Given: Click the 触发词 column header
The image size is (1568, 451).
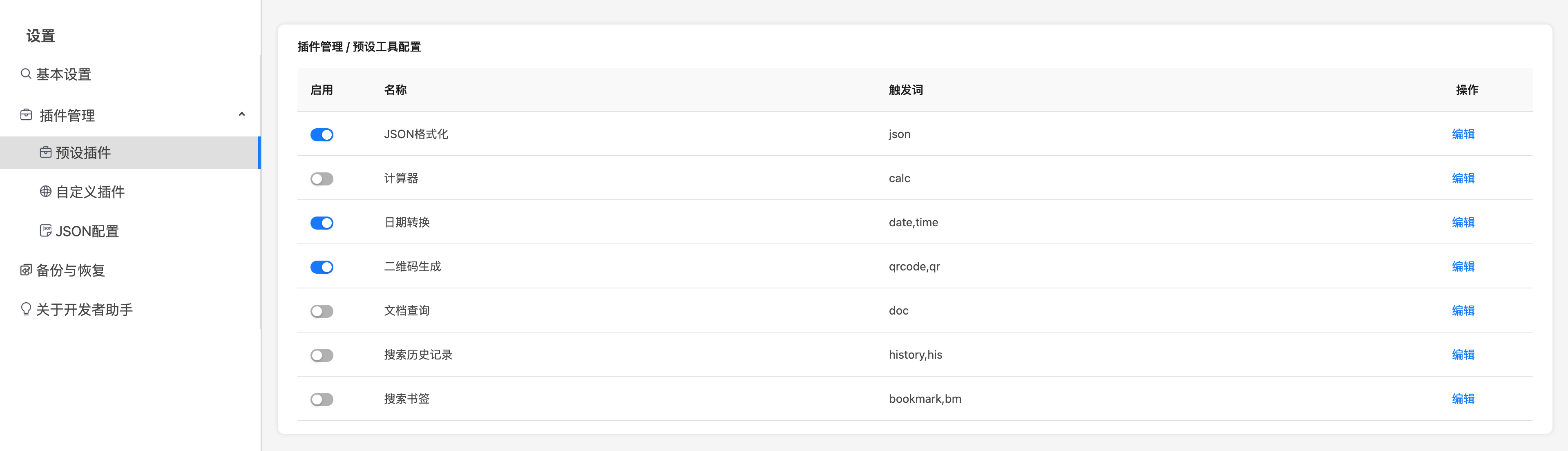Looking at the screenshot, I should coord(906,90).
